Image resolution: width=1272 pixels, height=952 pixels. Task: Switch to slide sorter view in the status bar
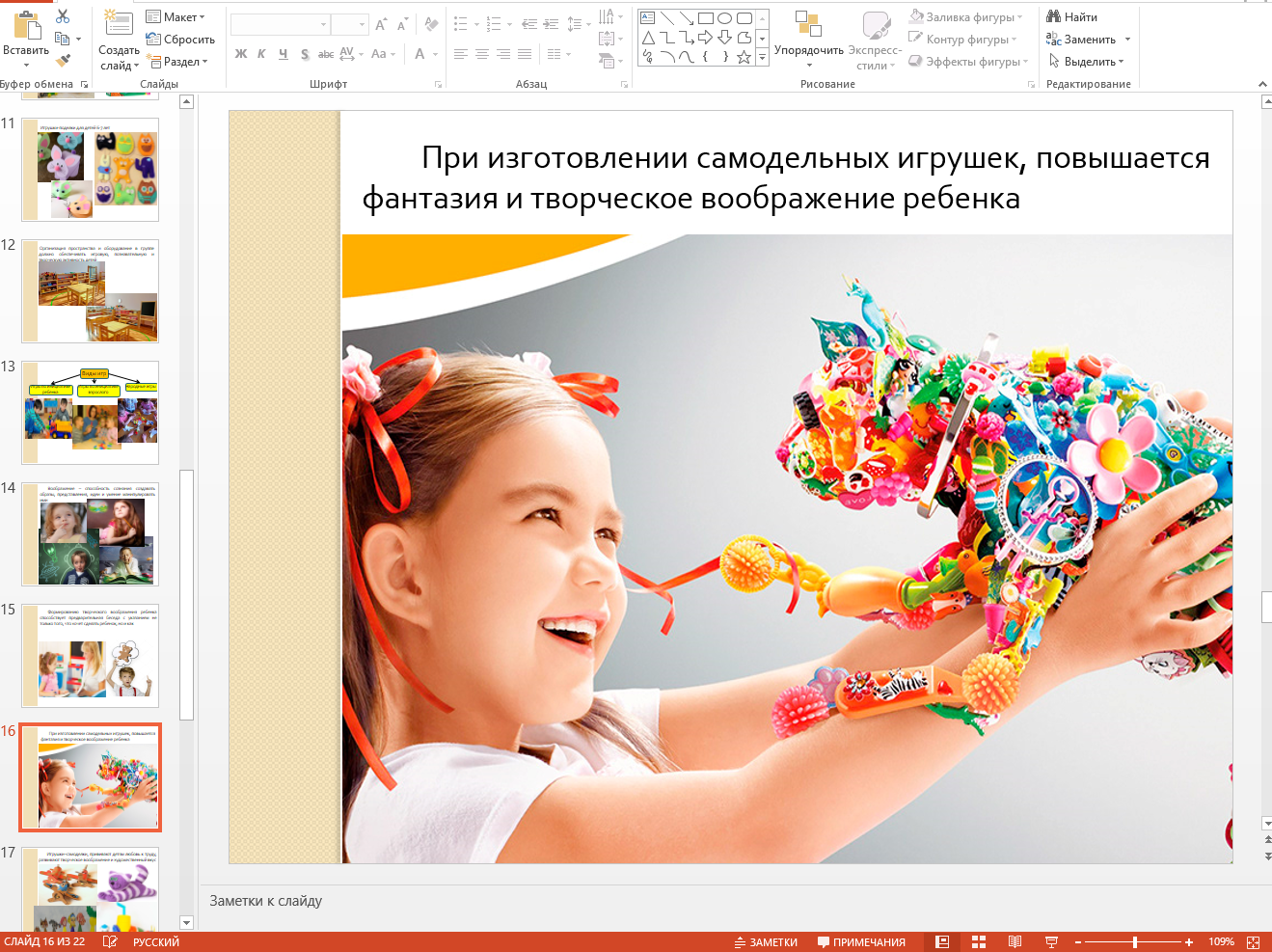coord(979,942)
